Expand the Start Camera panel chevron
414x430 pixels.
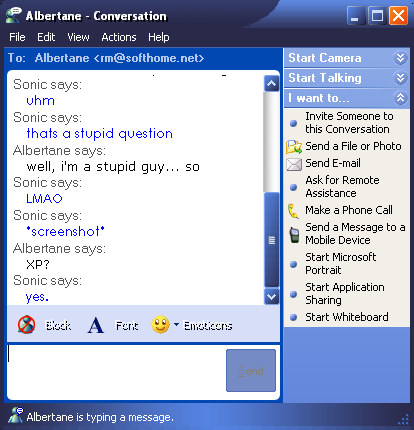(400, 58)
